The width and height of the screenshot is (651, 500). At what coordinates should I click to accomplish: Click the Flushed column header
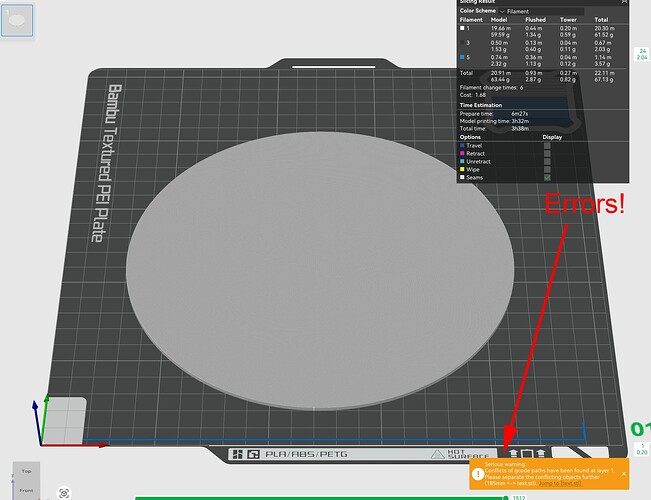[x=535, y=20]
